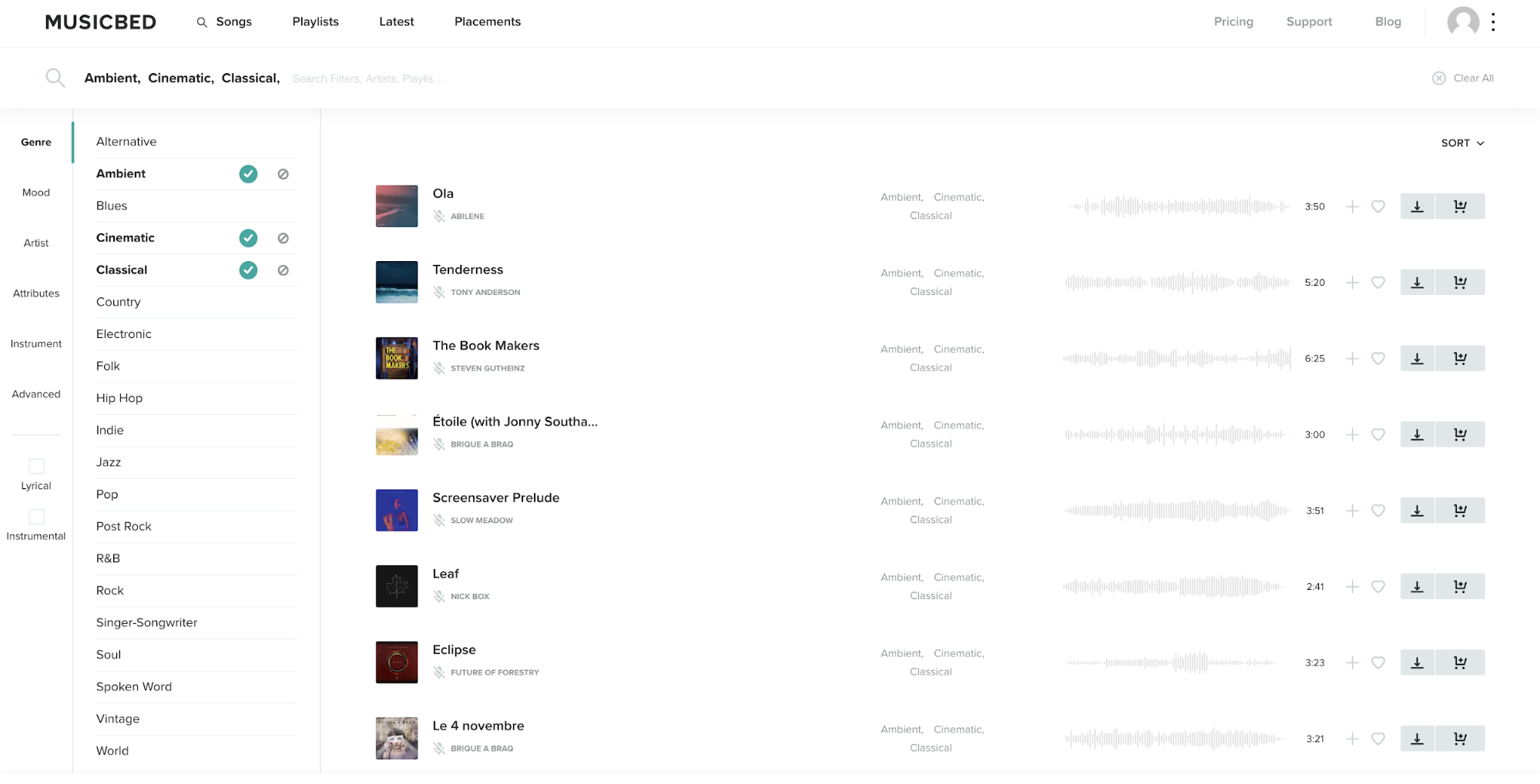This screenshot has height=784, width=1540.
Task: Add Étoile to a playlist with plus icon
Action: pos(1352,434)
